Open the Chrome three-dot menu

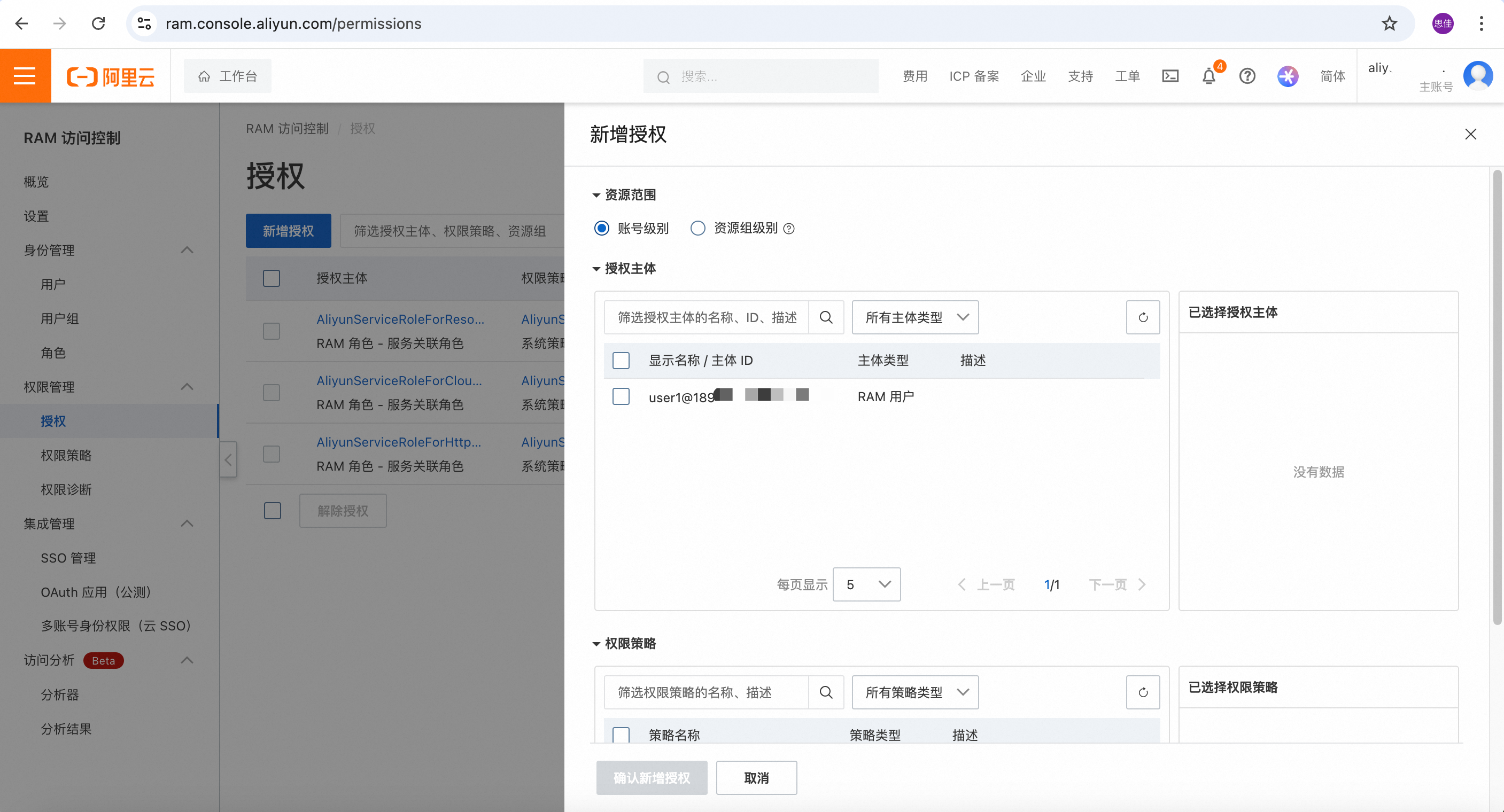1481,24
